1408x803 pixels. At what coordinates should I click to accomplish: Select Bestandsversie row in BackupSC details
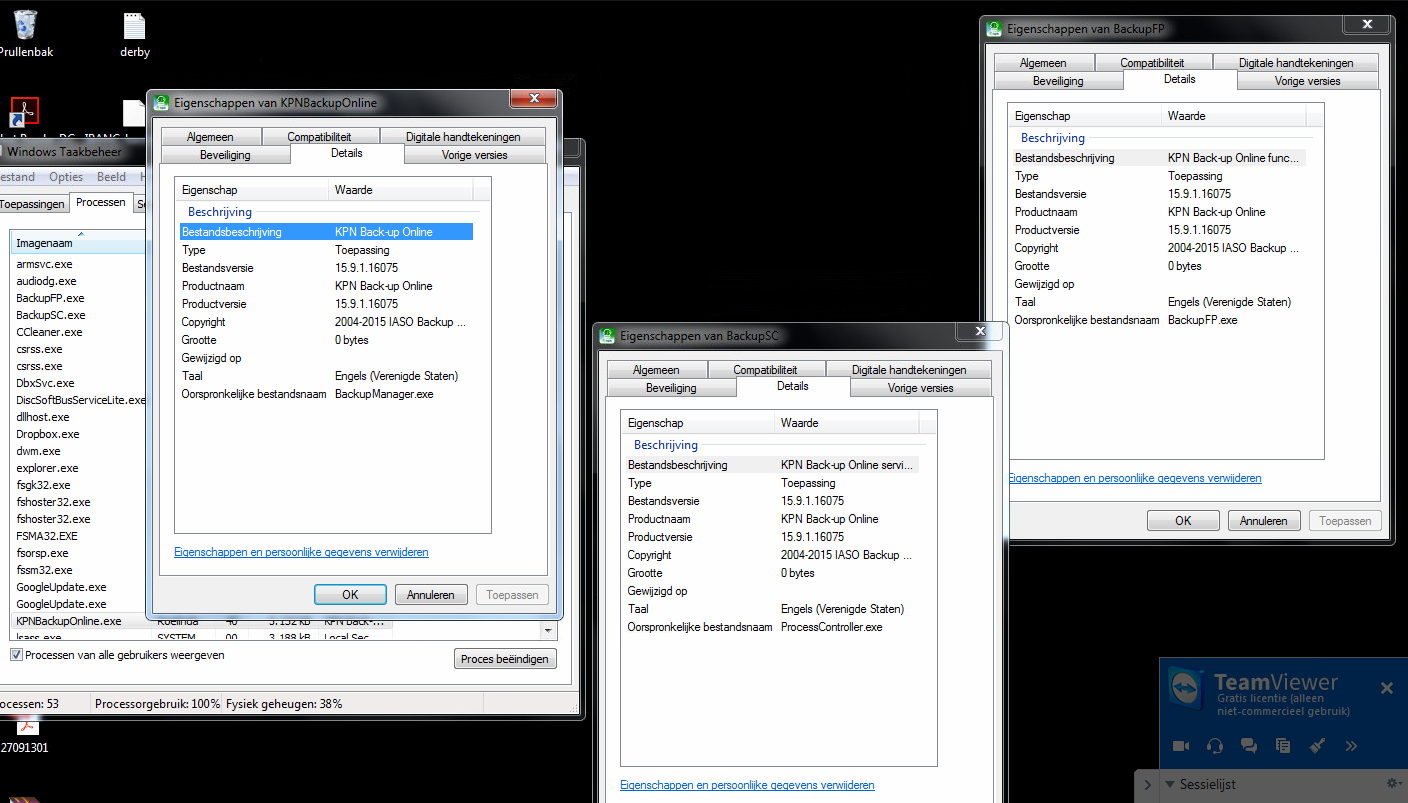click(772, 501)
